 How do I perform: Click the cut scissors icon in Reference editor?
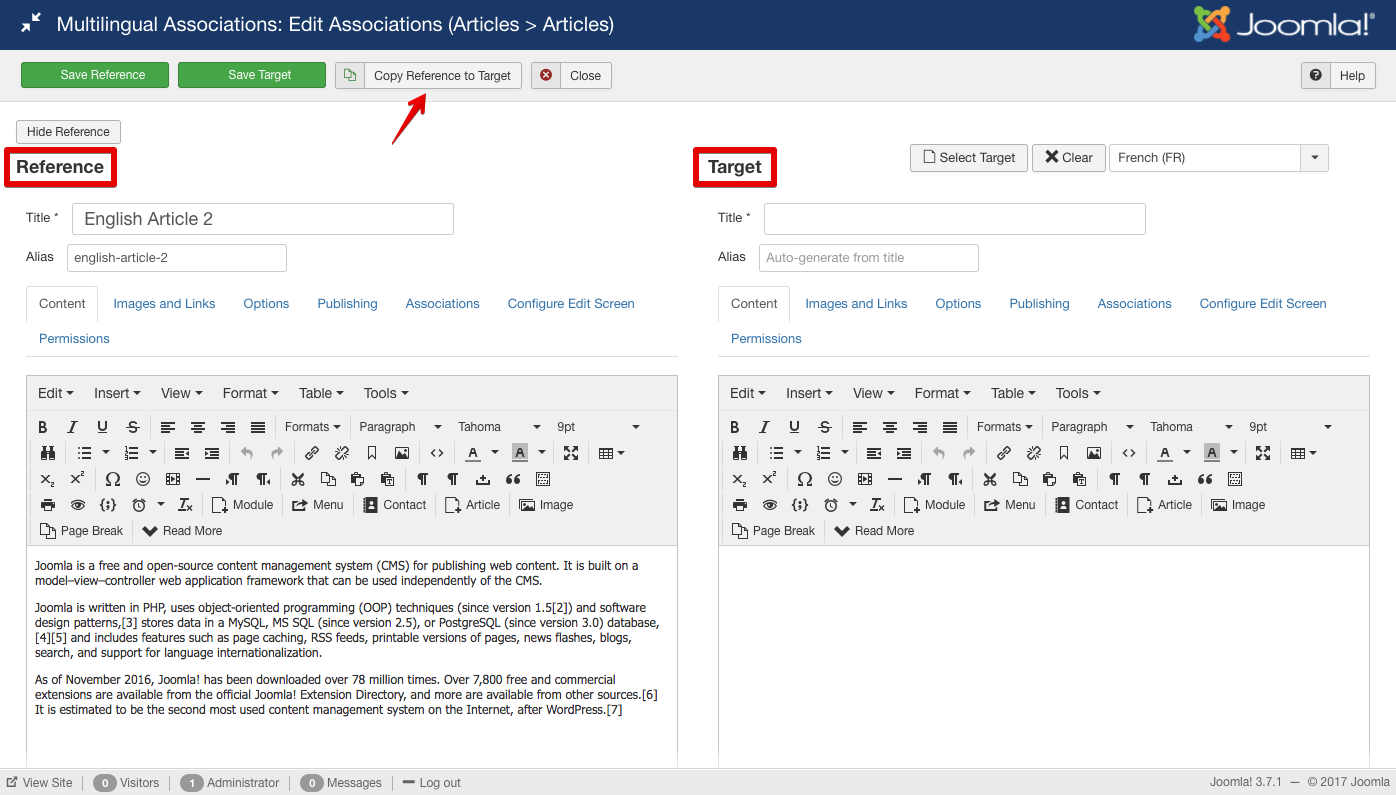point(298,479)
